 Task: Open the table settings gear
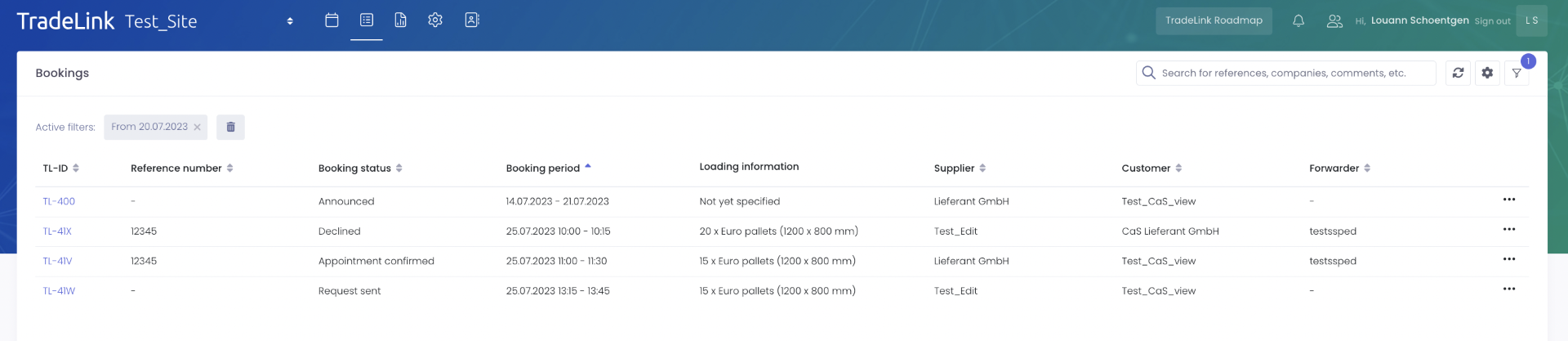click(1487, 73)
